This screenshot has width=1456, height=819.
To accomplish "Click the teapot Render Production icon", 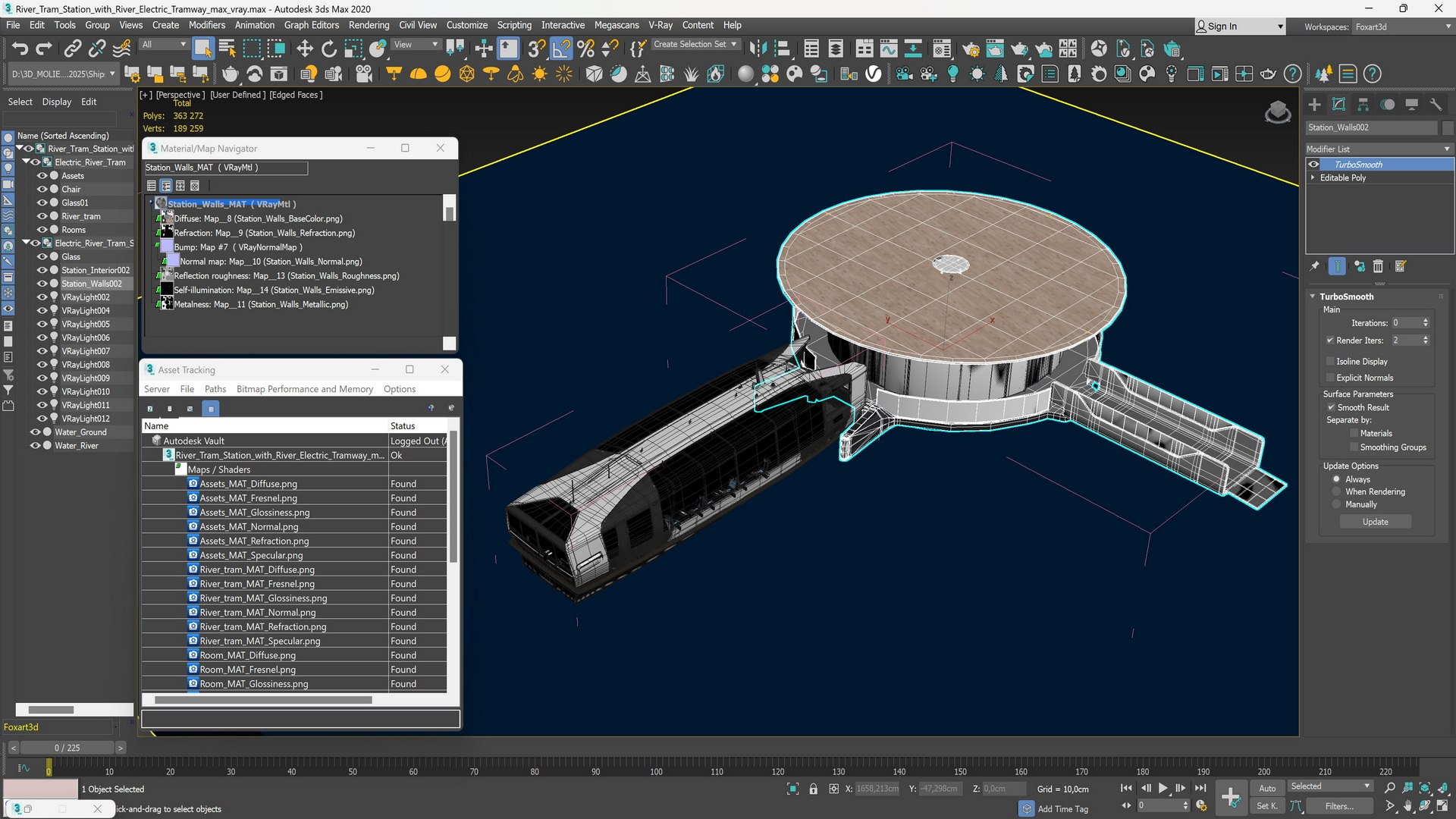I will [x=1019, y=49].
